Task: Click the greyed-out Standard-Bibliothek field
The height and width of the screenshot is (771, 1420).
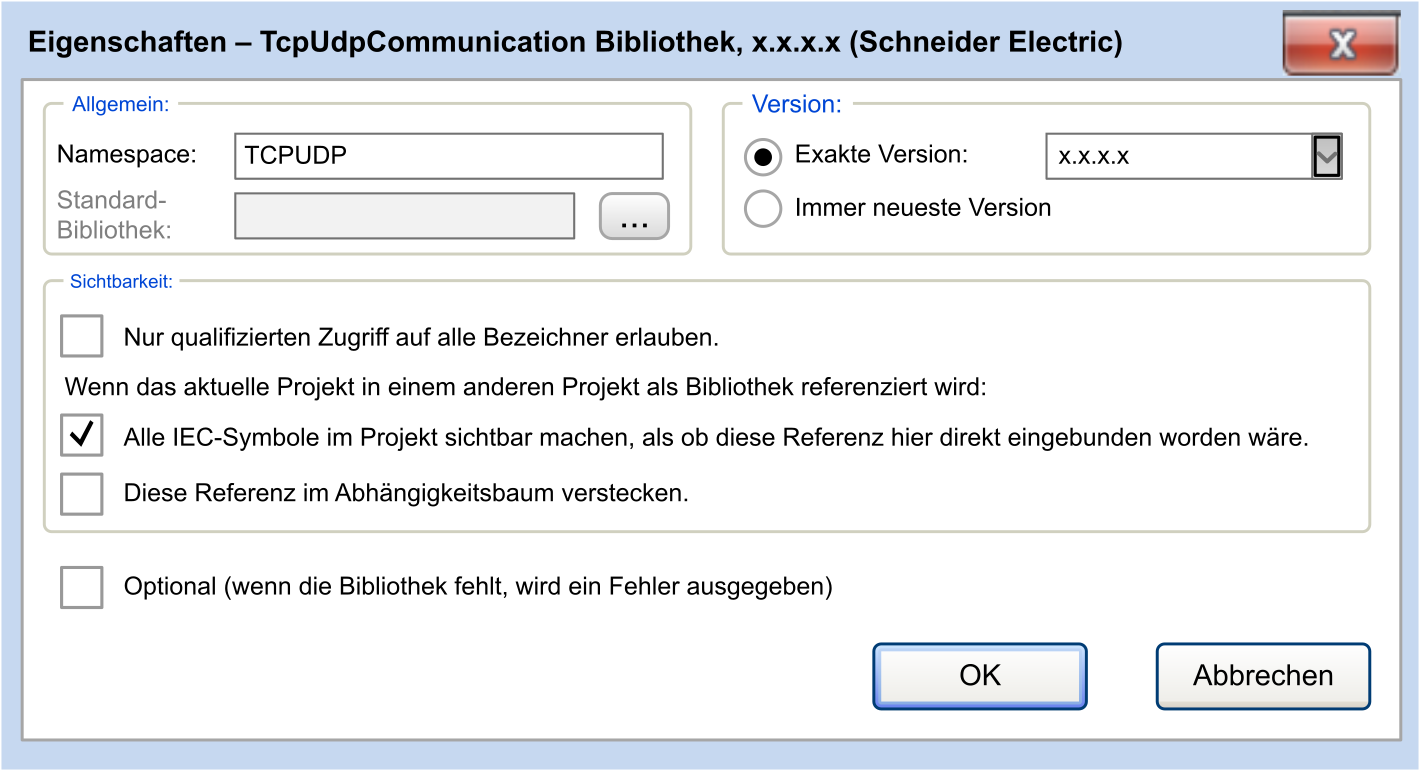Action: 404,216
